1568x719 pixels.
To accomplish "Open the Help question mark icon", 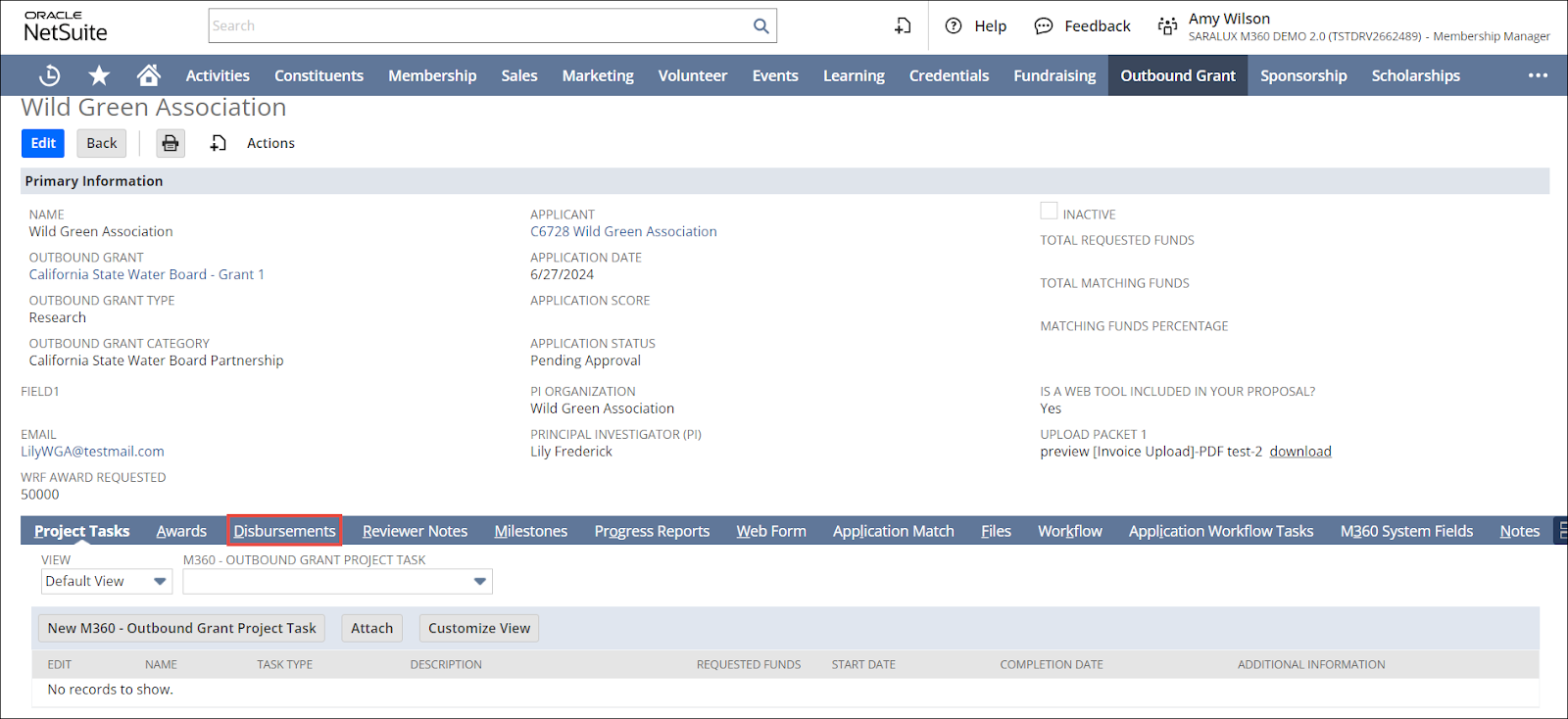I will tap(953, 26).
